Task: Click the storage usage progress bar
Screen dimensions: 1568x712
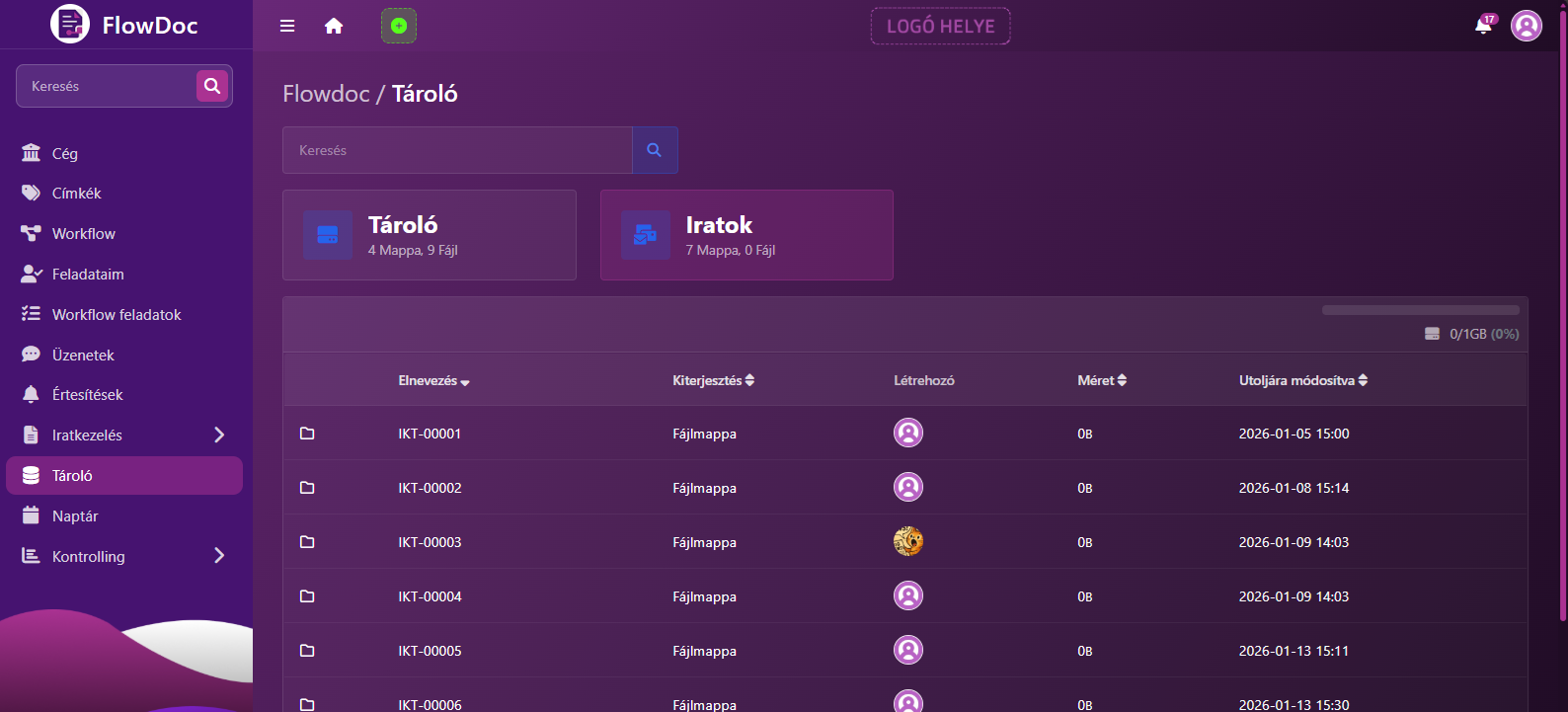Action: pos(1420,310)
